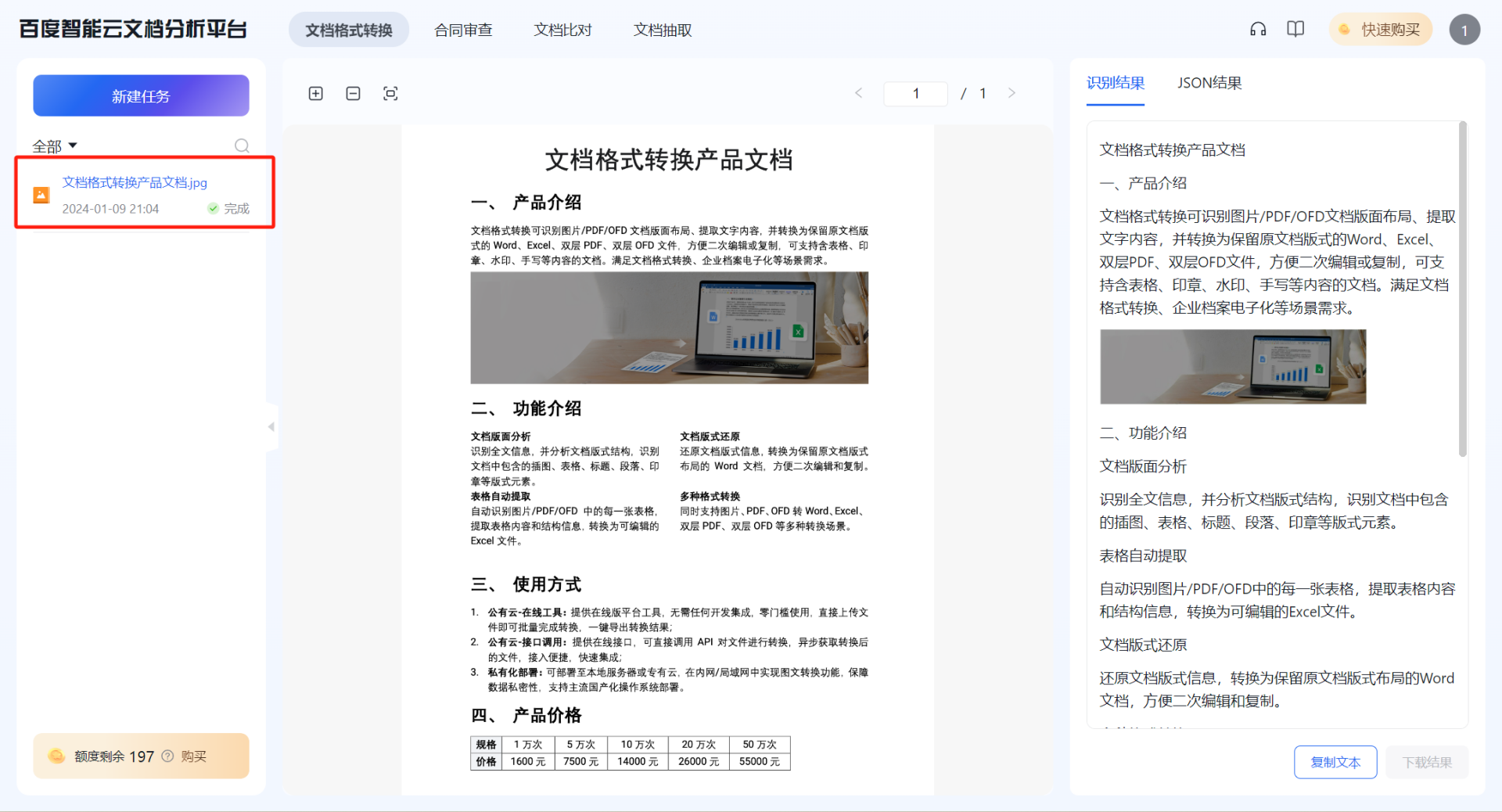Open the 合同审查 tab
This screenshot has height=812, width=1502.
pos(463,30)
